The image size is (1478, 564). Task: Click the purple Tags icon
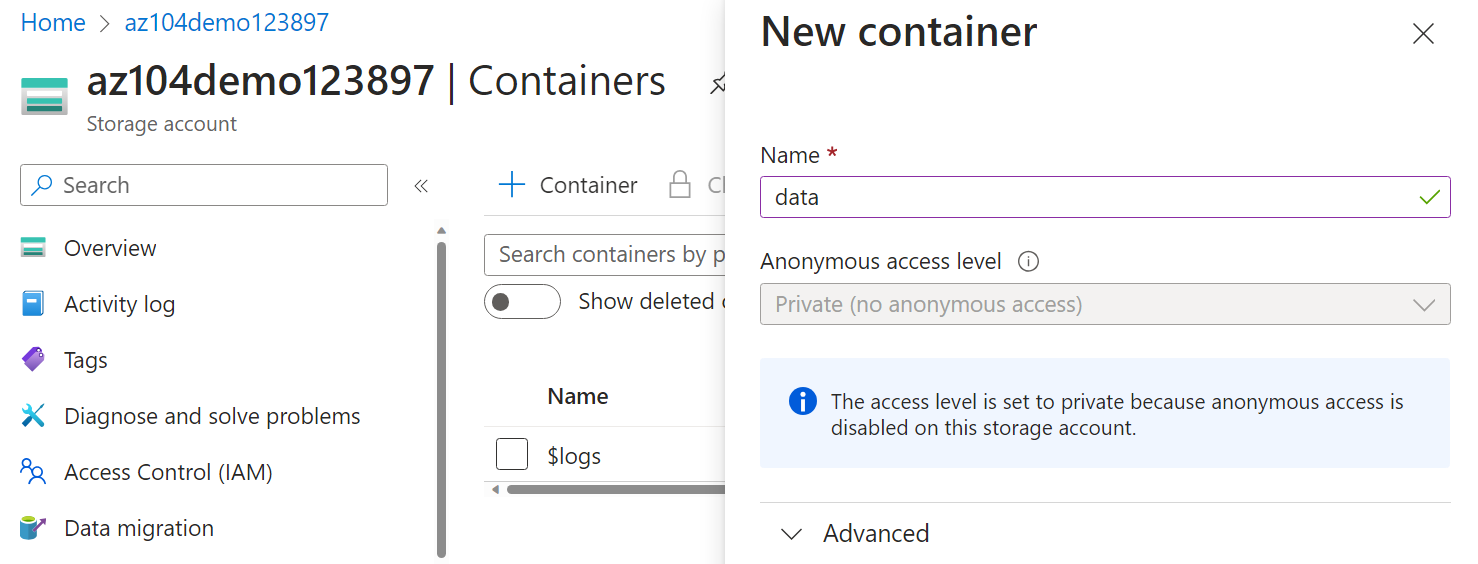coord(33,360)
